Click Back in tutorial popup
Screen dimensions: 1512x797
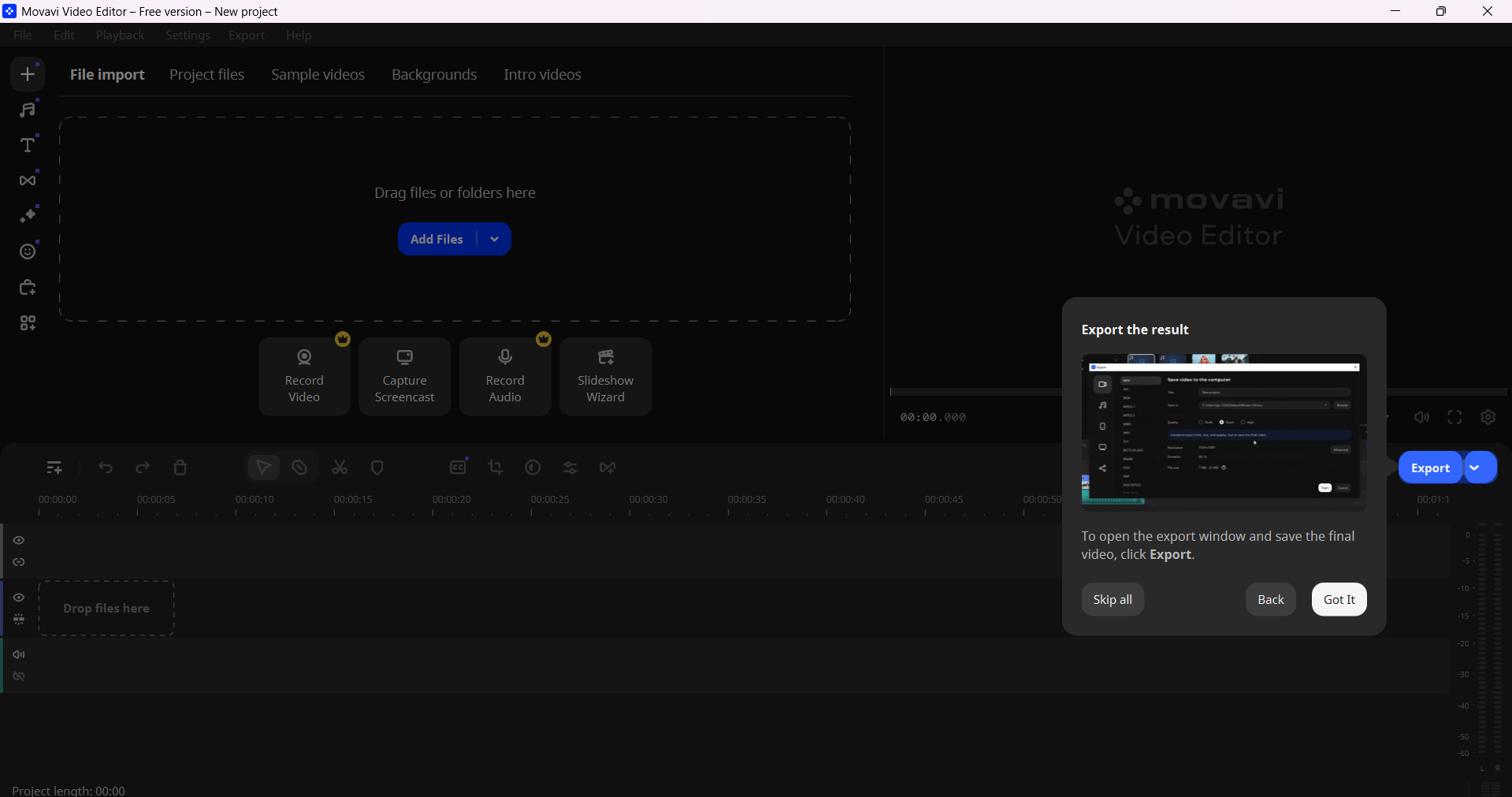1270,600
